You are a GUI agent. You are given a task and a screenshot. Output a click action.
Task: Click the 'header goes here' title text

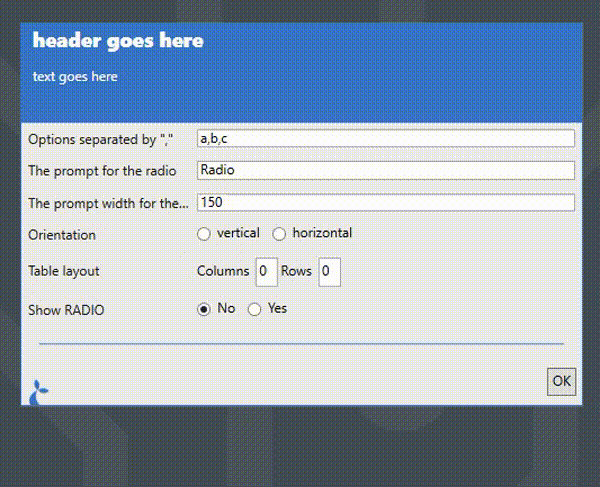(118, 41)
